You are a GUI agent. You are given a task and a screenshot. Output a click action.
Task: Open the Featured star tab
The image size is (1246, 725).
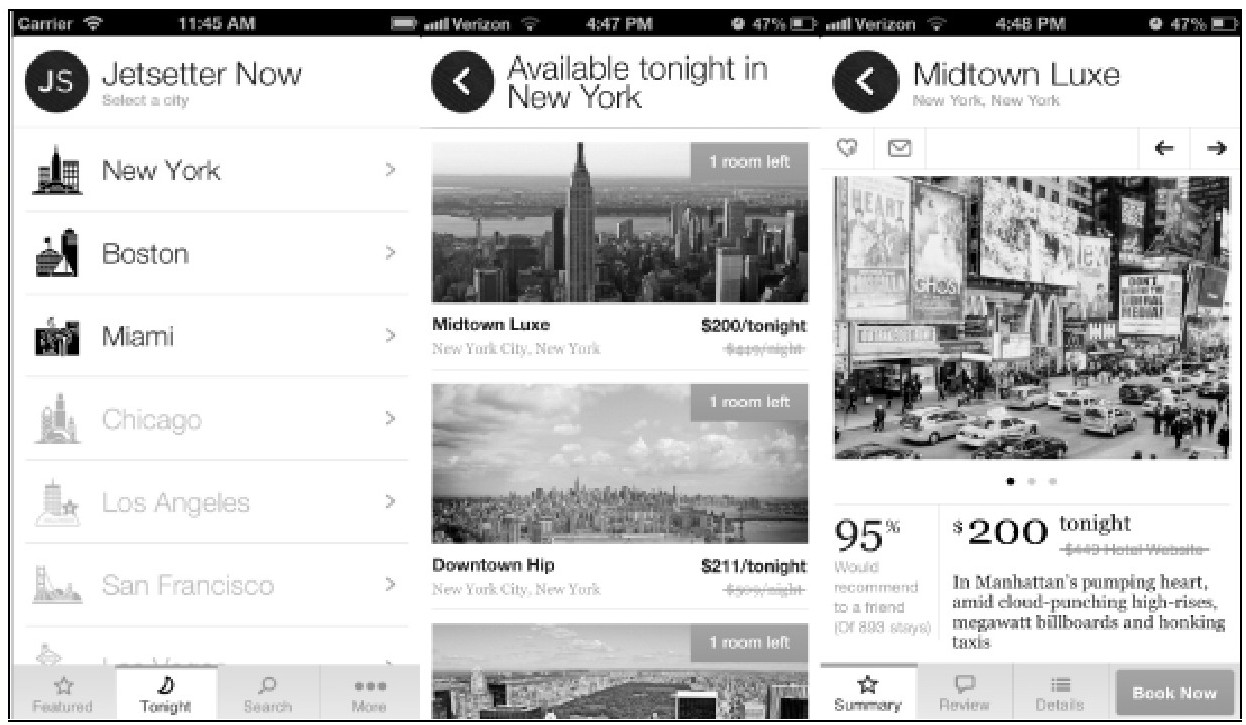(x=62, y=693)
